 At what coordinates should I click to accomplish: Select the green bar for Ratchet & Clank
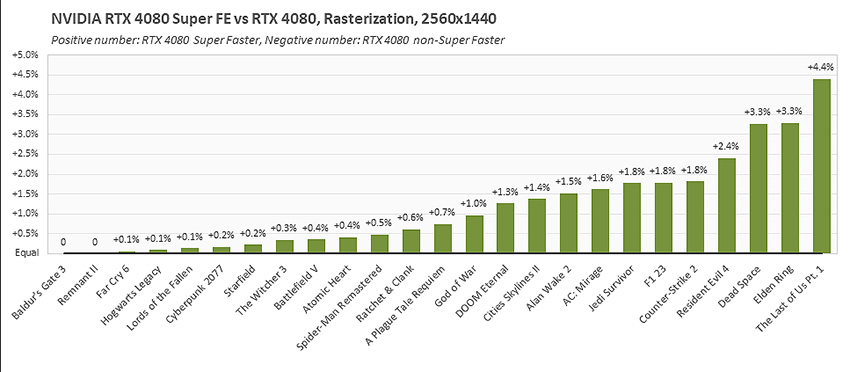pos(411,241)
